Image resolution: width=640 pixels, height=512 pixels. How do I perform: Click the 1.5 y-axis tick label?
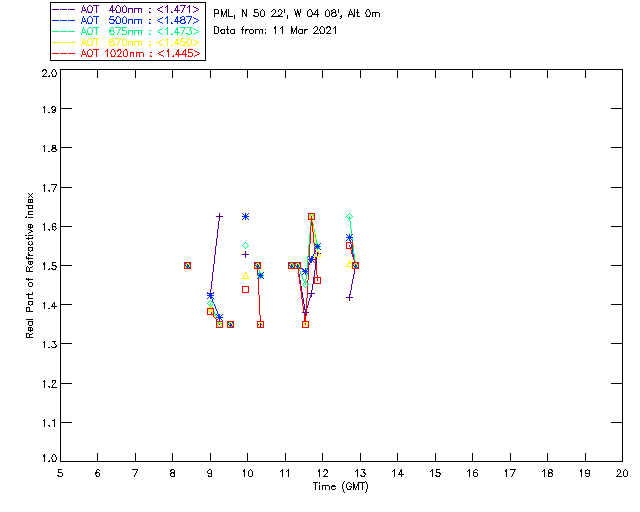pos(49,266)
